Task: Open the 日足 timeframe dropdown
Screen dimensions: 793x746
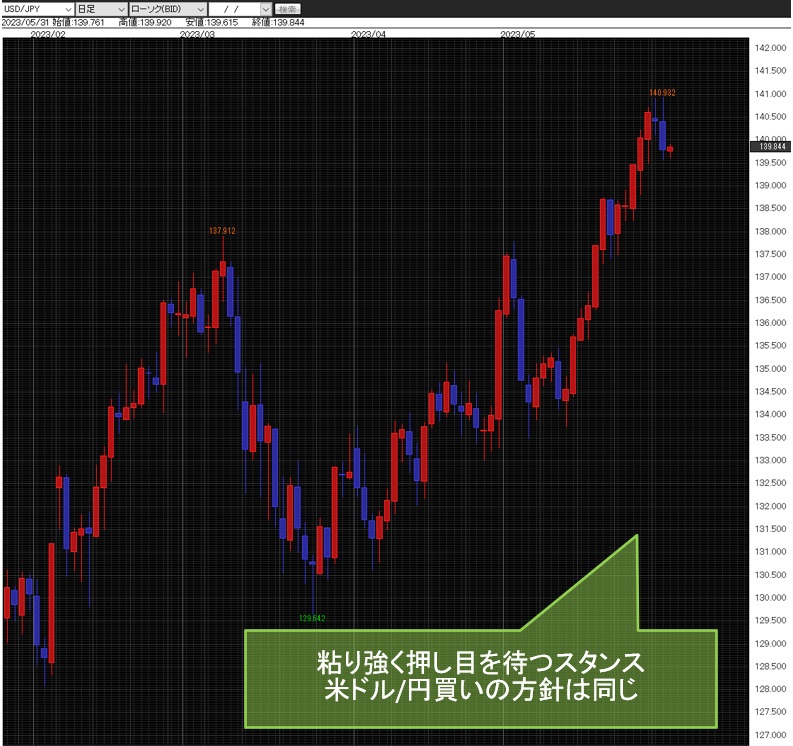Action: point(101,9)
